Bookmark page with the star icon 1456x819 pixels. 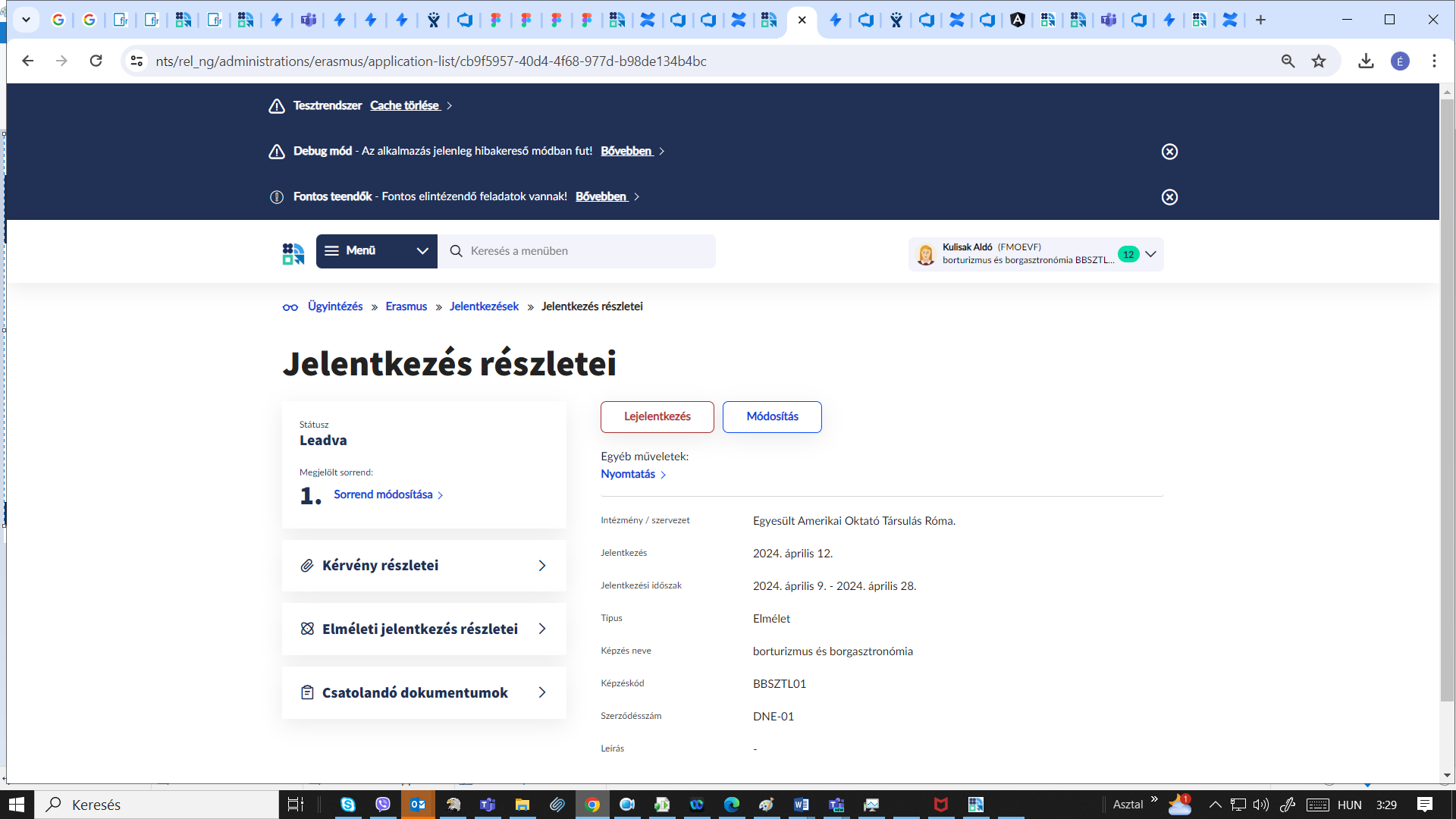1319,61
